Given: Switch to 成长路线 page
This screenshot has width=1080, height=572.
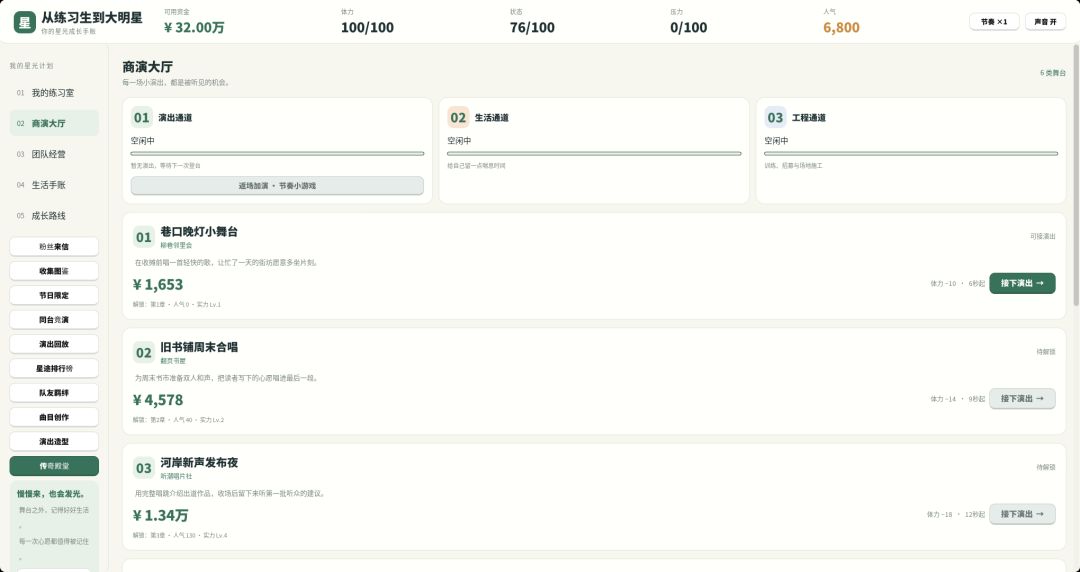Looking at the screenshot, I should coord(54,216).
